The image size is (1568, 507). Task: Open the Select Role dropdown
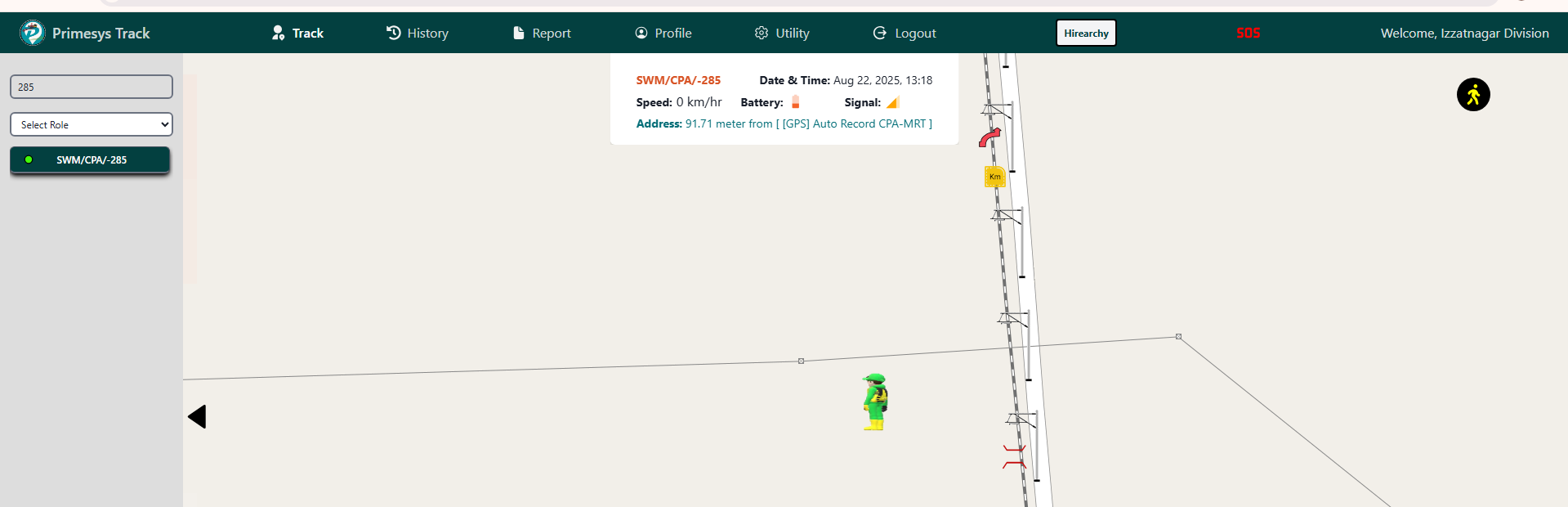(x=92, y=124)
